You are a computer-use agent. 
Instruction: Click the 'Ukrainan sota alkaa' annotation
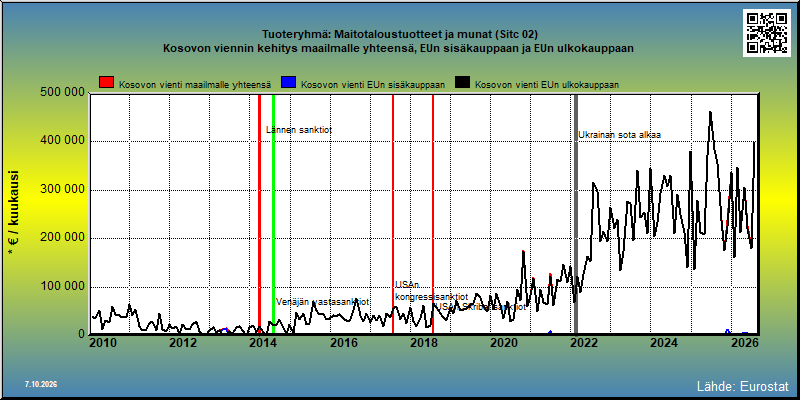tap(619, 135)
